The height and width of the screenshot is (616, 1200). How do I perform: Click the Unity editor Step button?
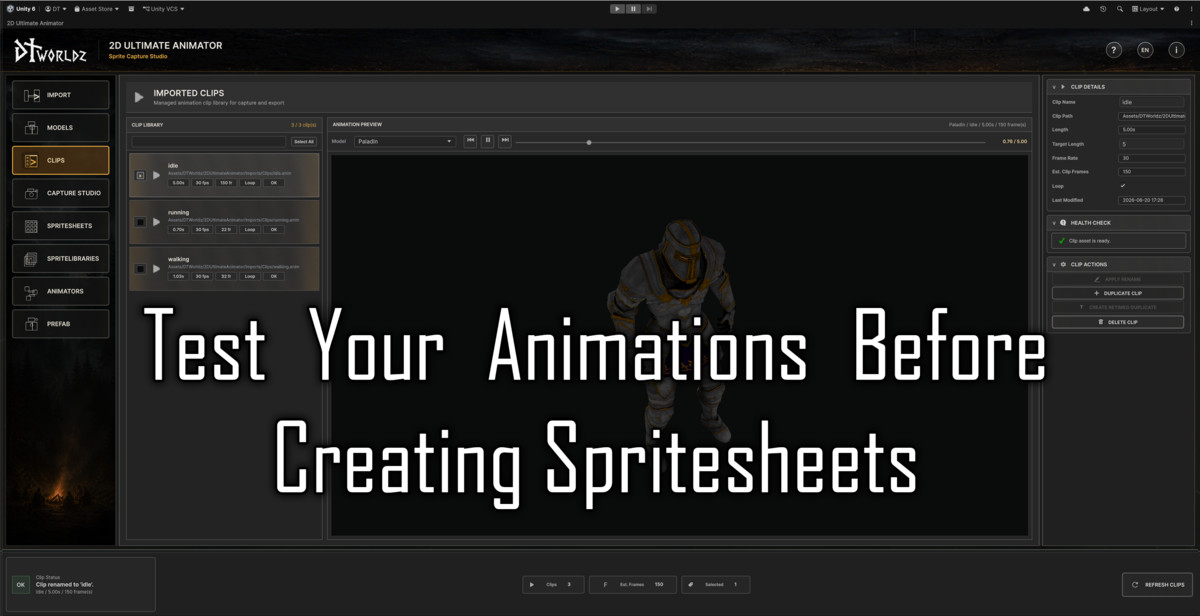650,9
